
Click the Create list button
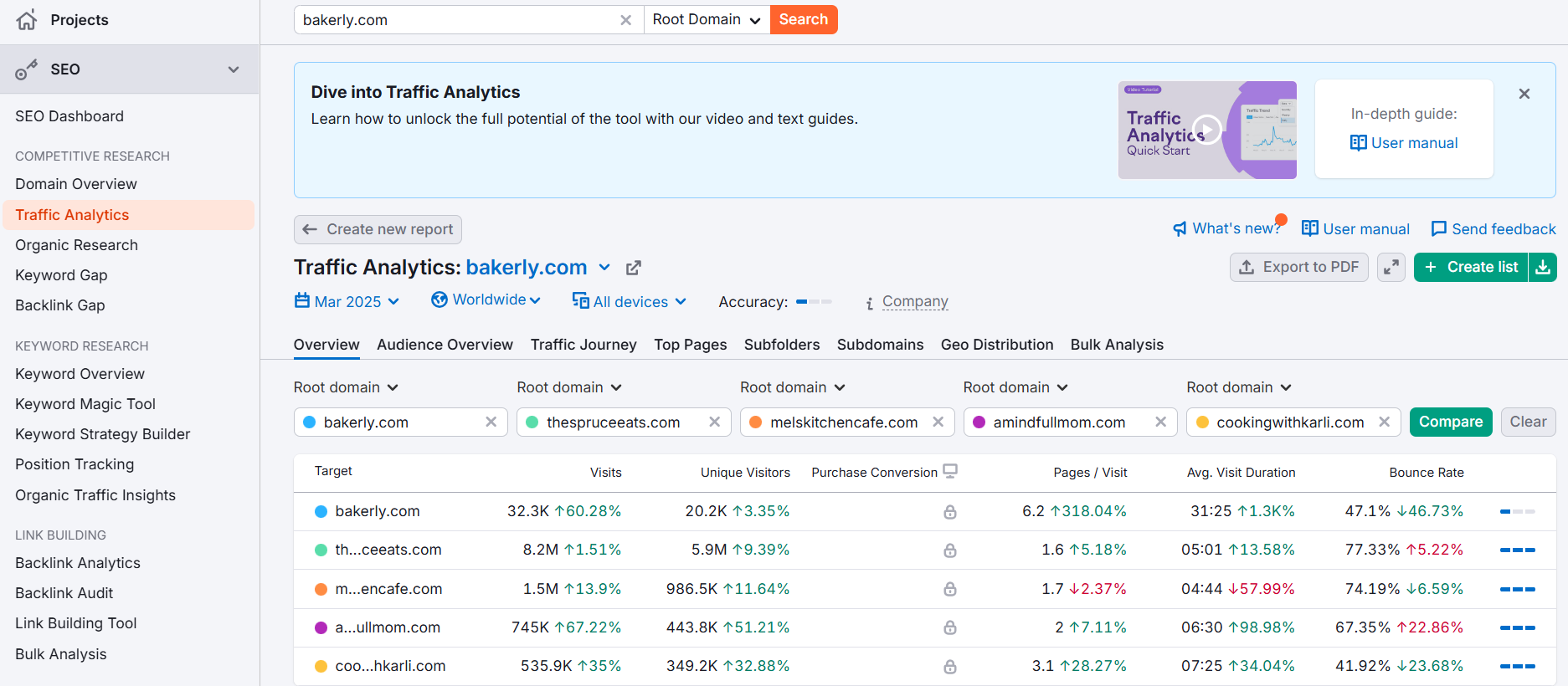tap(1471, 267)
